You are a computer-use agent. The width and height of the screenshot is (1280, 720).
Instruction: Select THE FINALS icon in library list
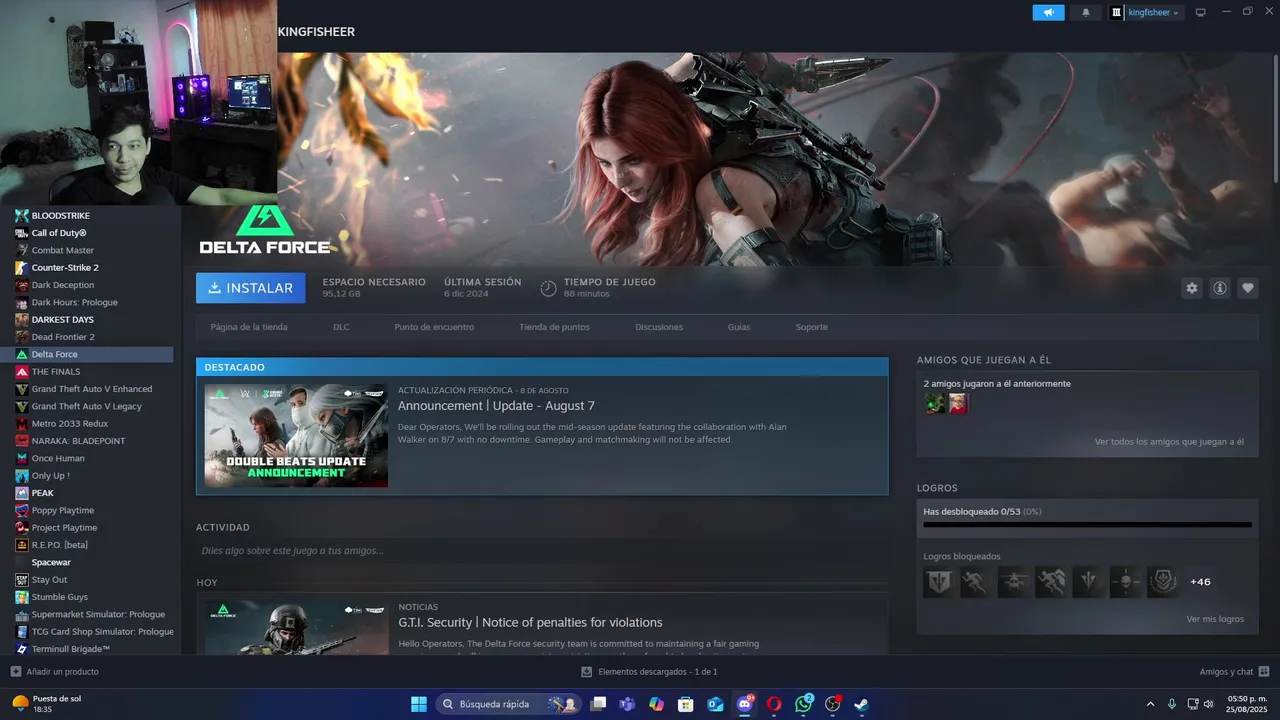(21, 372)
